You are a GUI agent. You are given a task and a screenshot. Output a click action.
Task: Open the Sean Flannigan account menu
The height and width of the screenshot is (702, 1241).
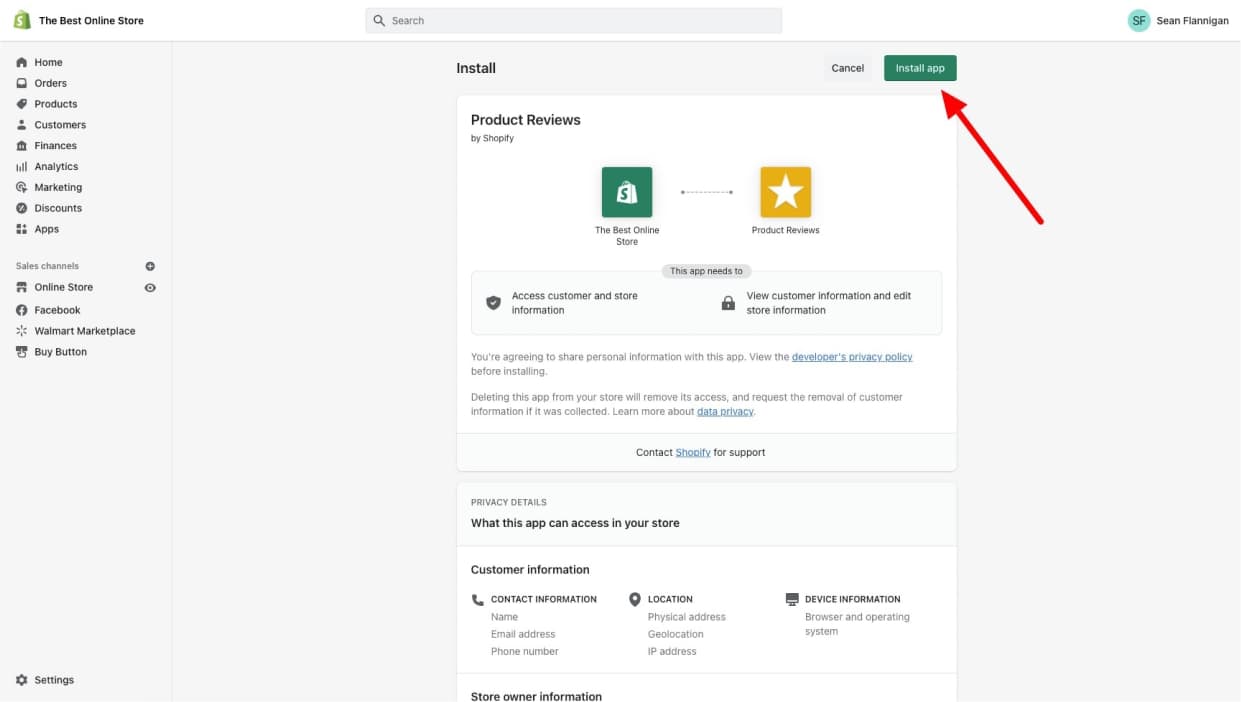pyautogui.click(x=1178, y=20)
